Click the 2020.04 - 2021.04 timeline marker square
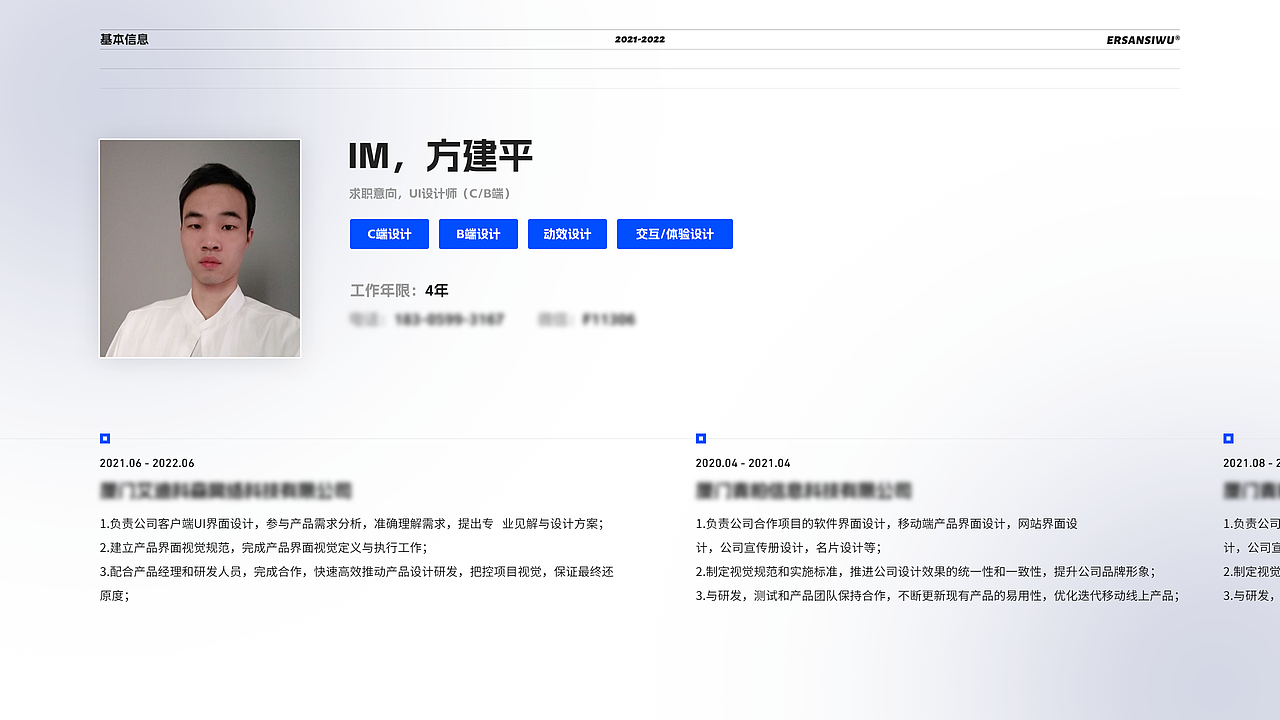Viewport: 1280px width, 720px height. tap(701, 438)
